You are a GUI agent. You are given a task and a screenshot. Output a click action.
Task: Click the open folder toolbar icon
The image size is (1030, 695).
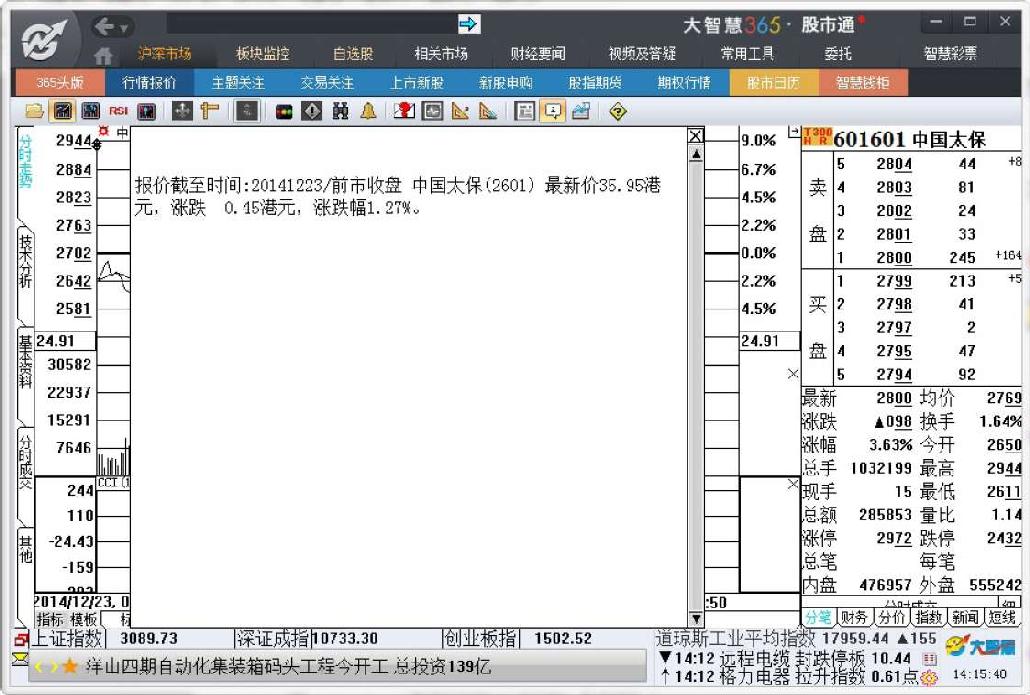click(34, 111)
